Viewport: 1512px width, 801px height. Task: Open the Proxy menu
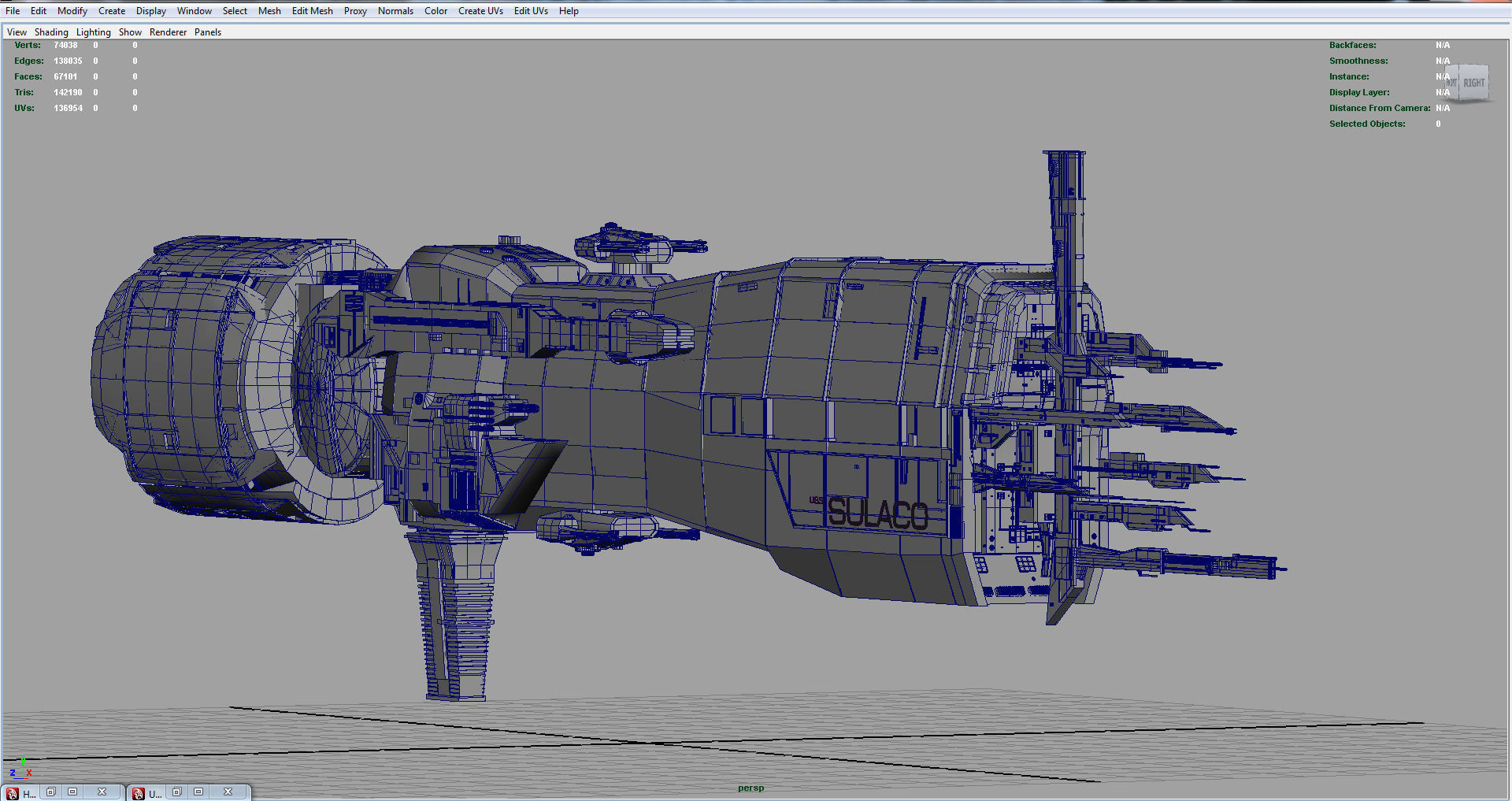click(355, 11)
